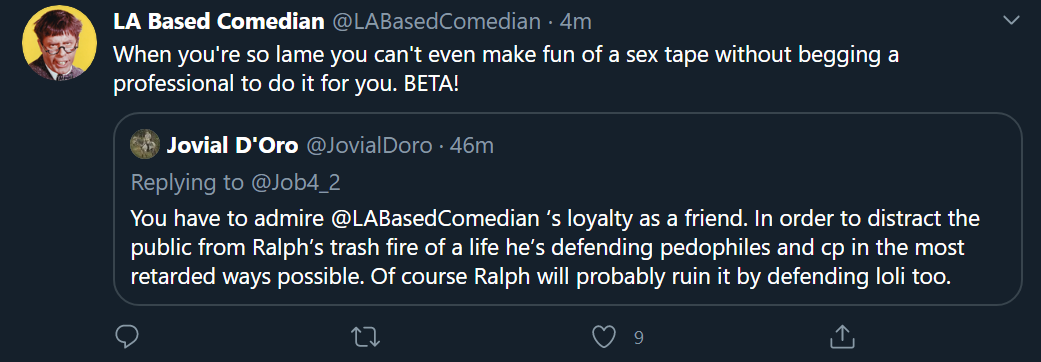Open the 4m timestamp link
1041x362 pixels.
coord(575,22)
